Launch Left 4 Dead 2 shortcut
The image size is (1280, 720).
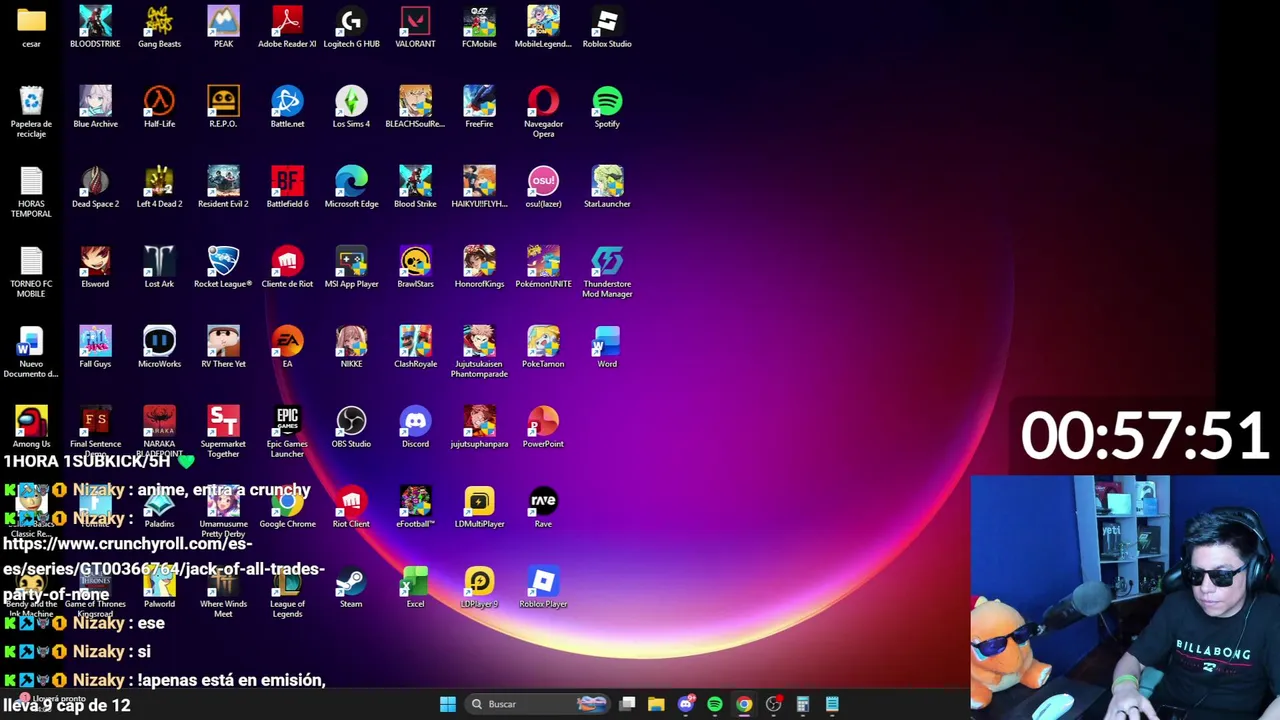tap(159, 187)
